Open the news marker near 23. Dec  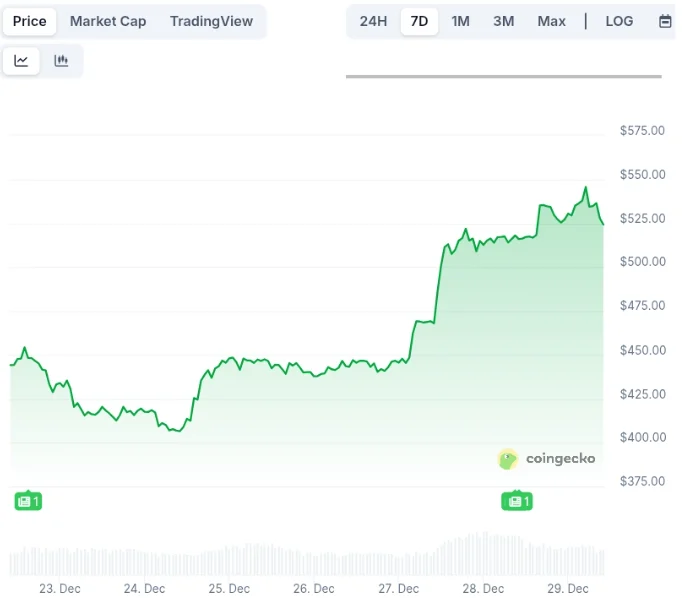click(x=28, y=501)
